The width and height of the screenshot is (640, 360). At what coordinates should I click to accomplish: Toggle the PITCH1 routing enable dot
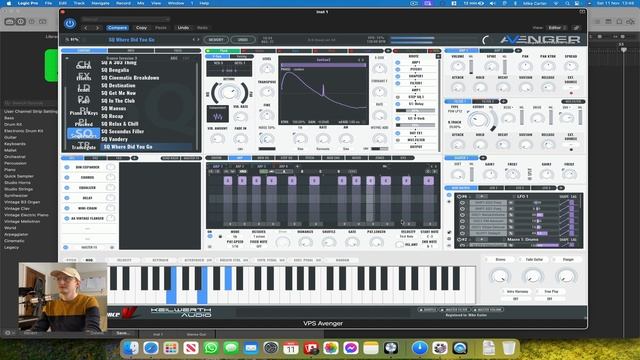click(398, 69)
